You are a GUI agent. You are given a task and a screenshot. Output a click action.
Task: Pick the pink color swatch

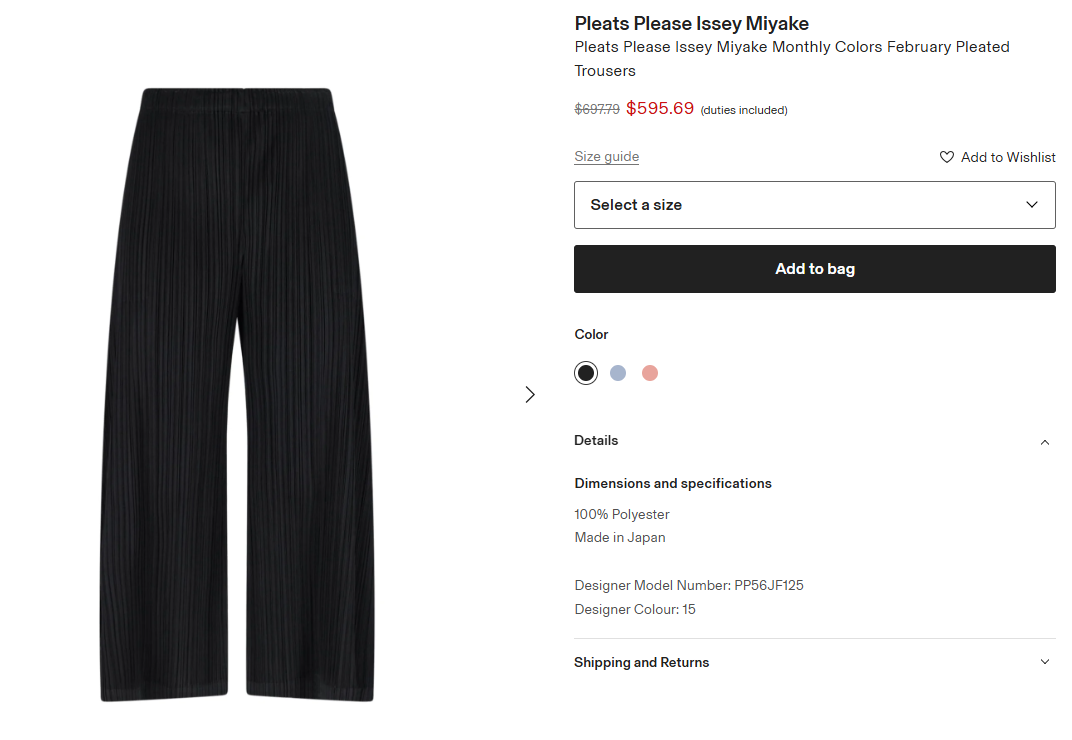(x=650, y=373)
